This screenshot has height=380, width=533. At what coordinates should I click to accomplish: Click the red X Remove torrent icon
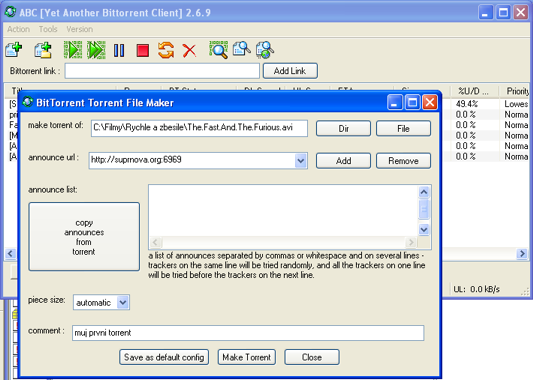pyautogui.click(x=189, y=50)
